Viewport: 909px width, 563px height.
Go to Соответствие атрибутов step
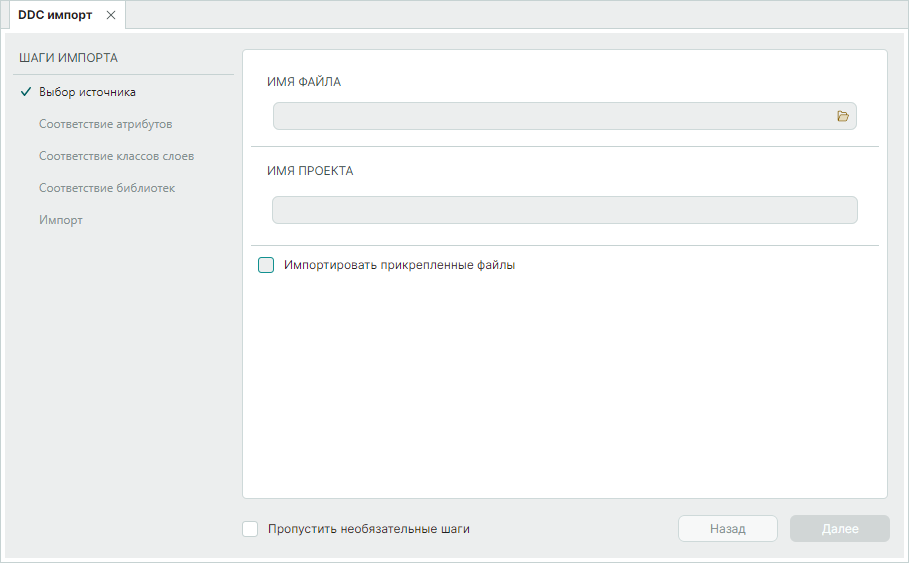105,124
